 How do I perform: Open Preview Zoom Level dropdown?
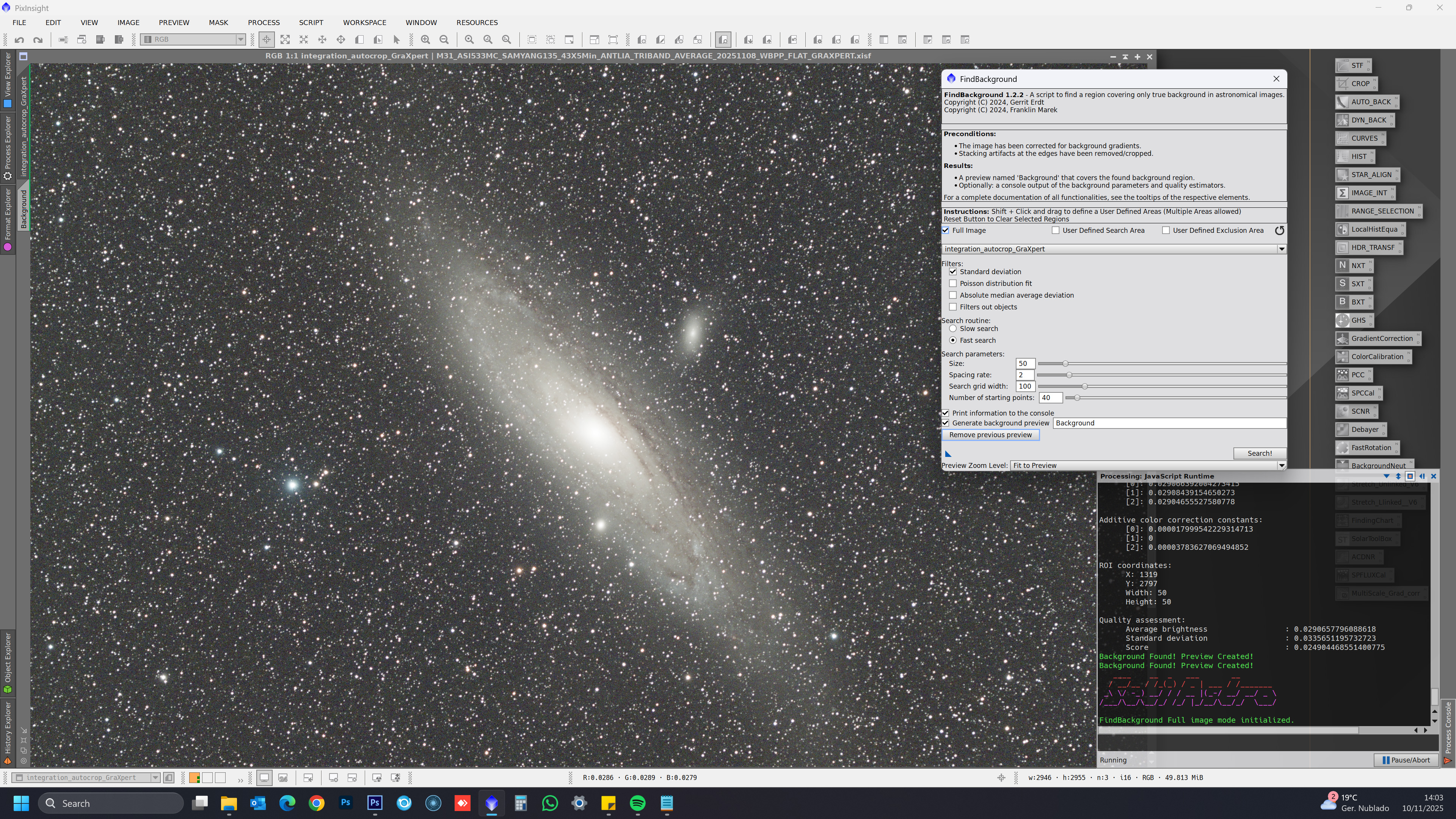tap(1281, 466)
